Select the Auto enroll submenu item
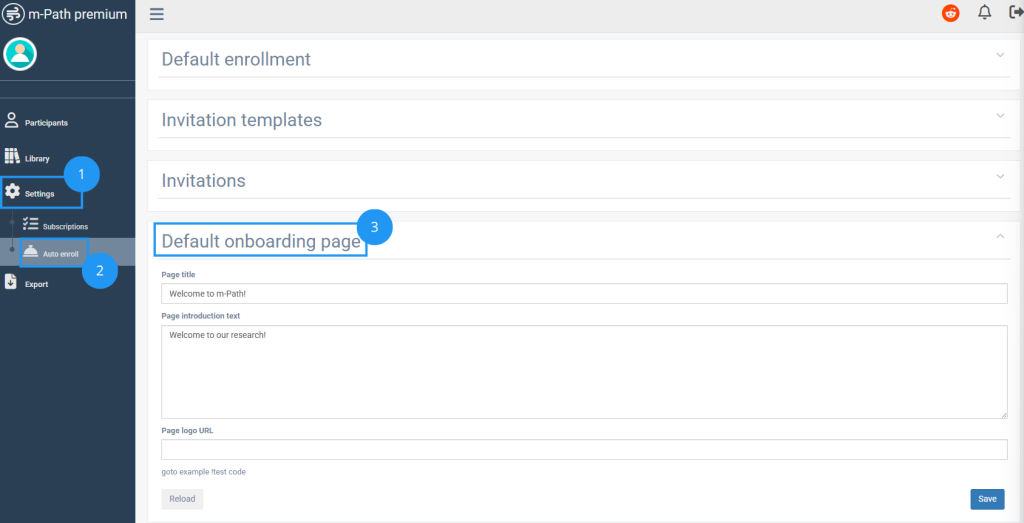Viewport: 1024px width, 523px height. pyautogui.click(x=59, y=254)
